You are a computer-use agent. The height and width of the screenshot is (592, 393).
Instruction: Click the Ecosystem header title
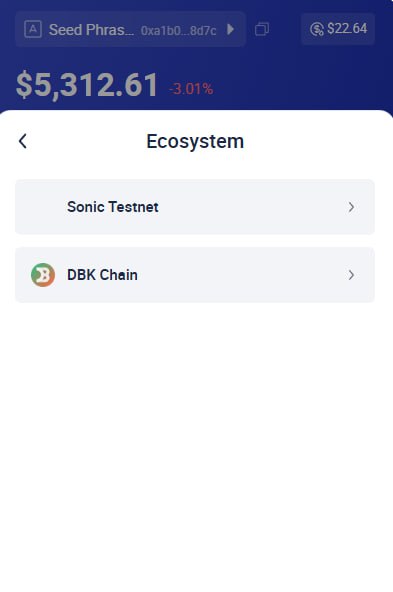195,141
